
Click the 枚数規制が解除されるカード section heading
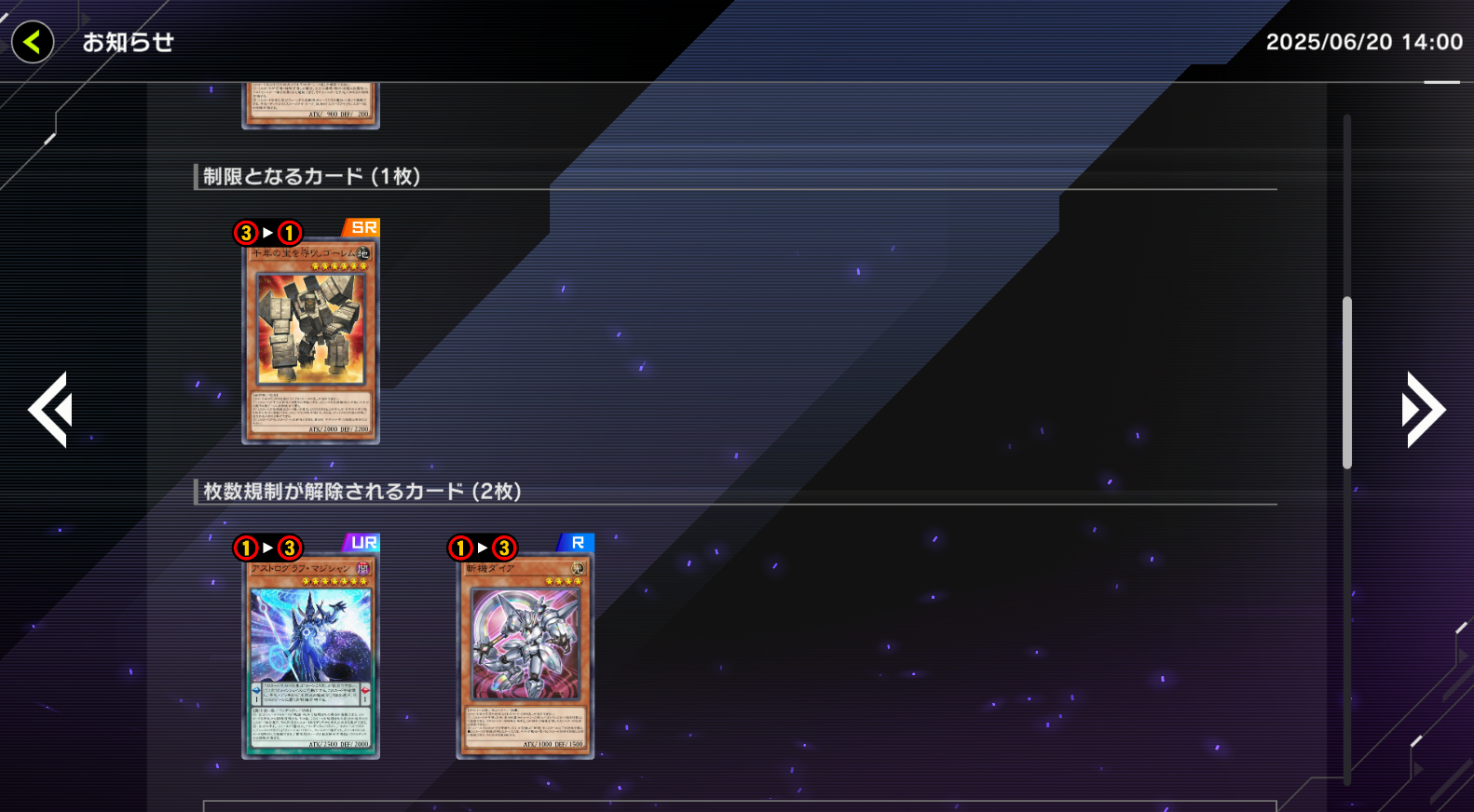[x=362, y=491]
